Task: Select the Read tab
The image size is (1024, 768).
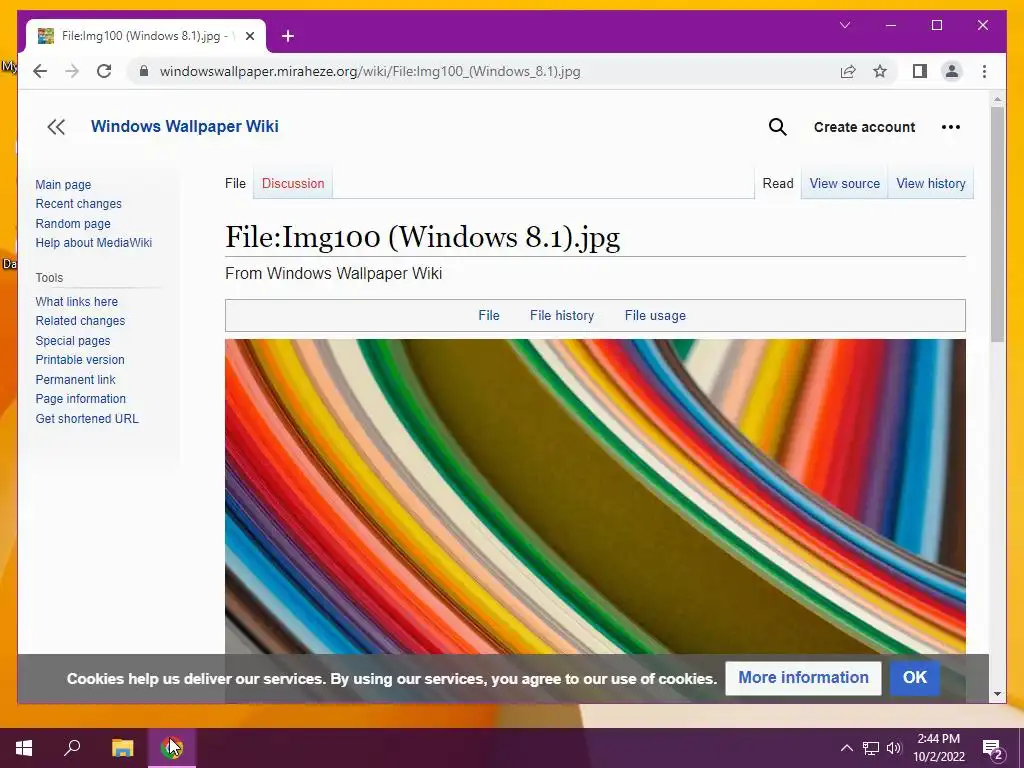Action: click(x=778, y=184)
